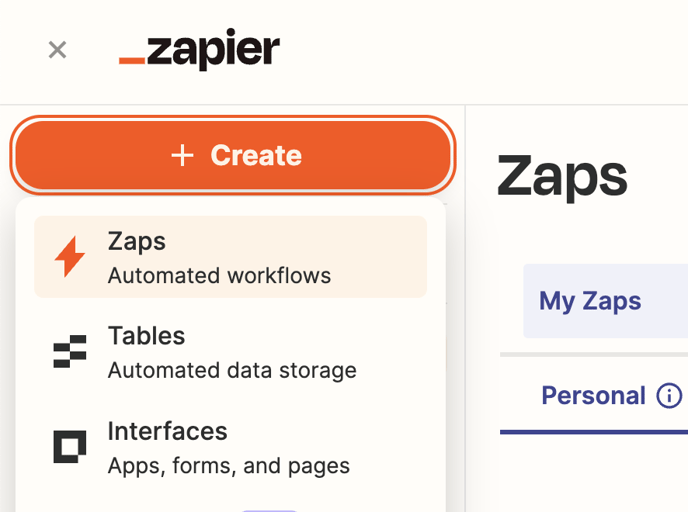Click the blue underline beneath Personal

[x=594, y=432]
